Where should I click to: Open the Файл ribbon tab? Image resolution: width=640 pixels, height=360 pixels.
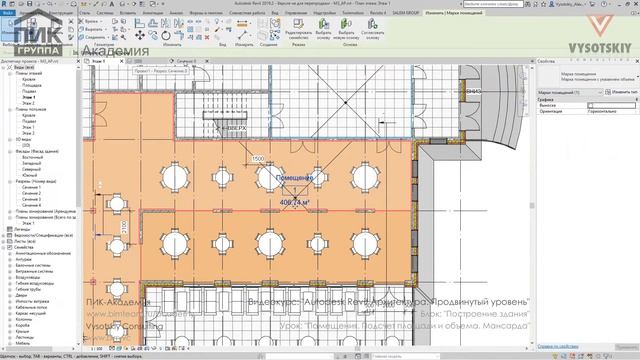click(x=7, y=13)
